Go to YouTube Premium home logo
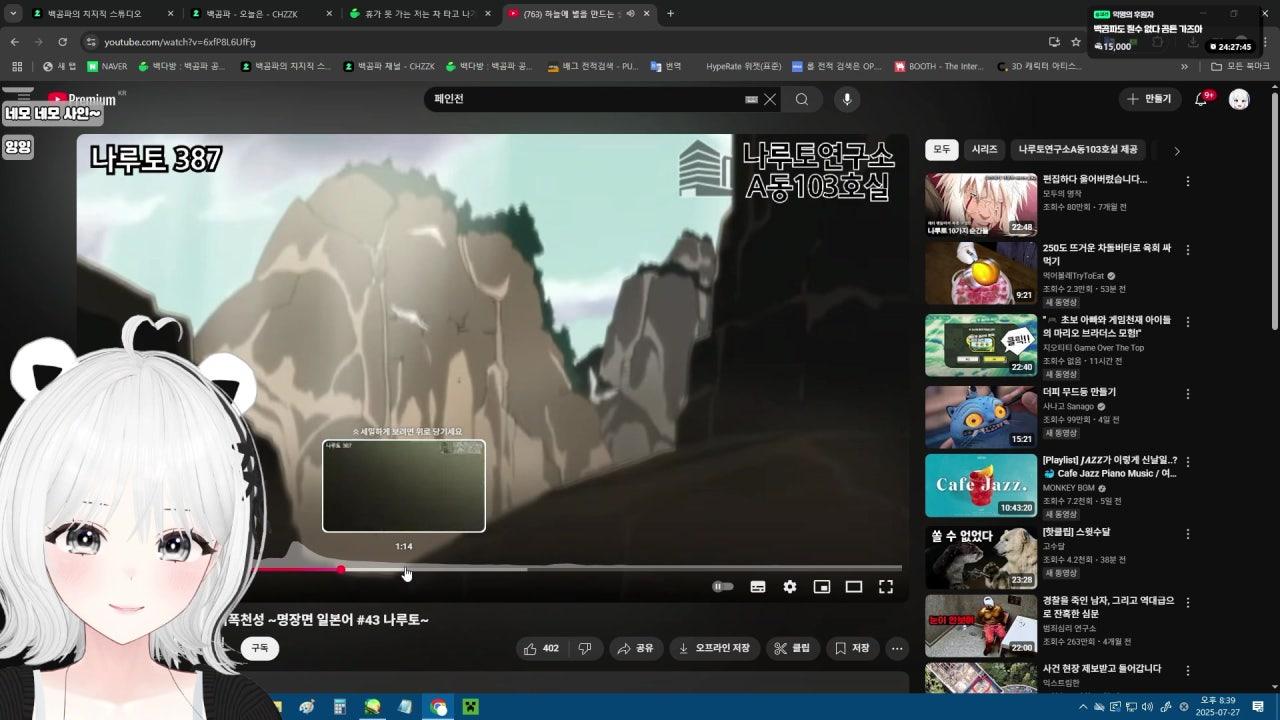 [x=82, y=99]
